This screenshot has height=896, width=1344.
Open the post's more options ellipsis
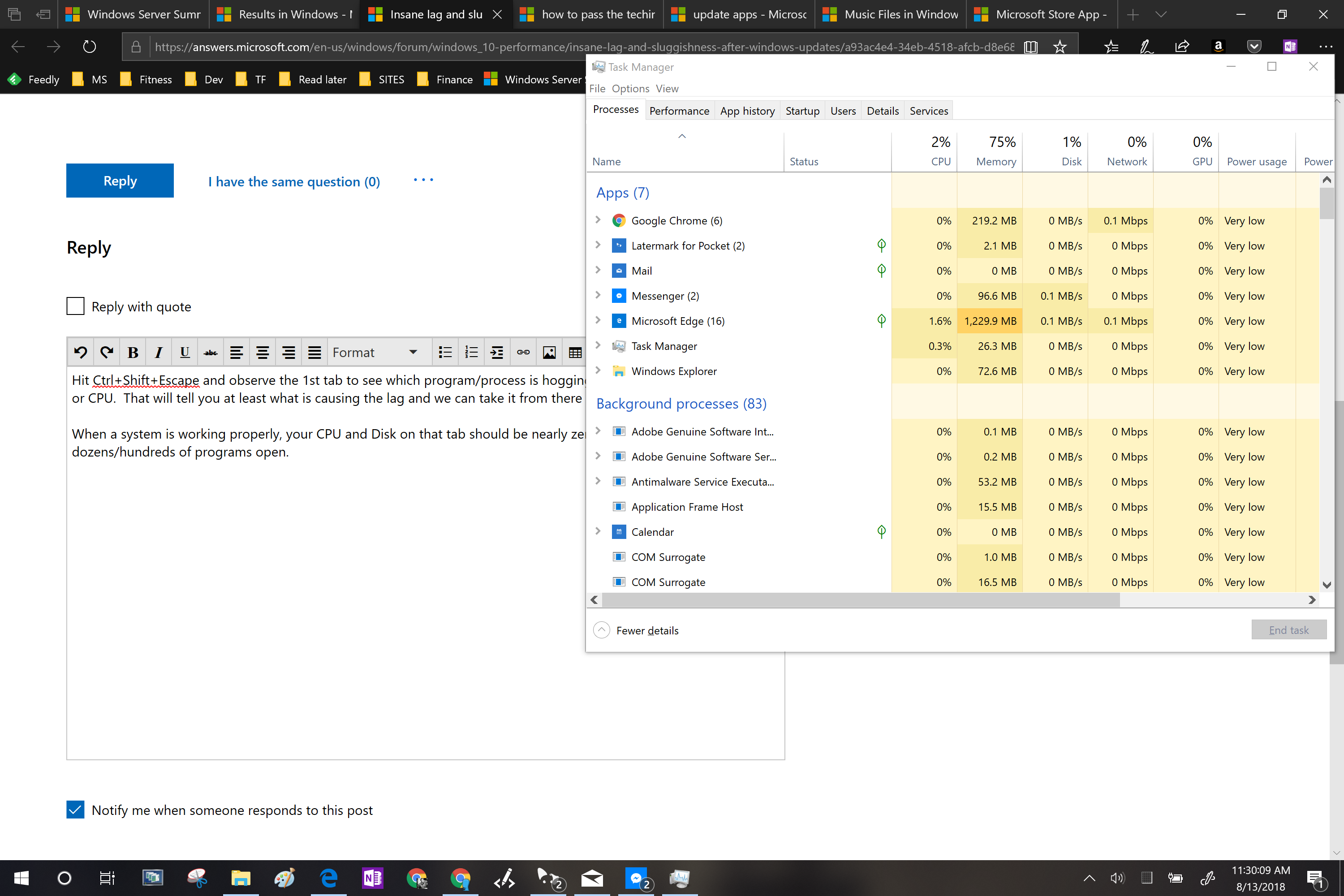coord(423,180)
